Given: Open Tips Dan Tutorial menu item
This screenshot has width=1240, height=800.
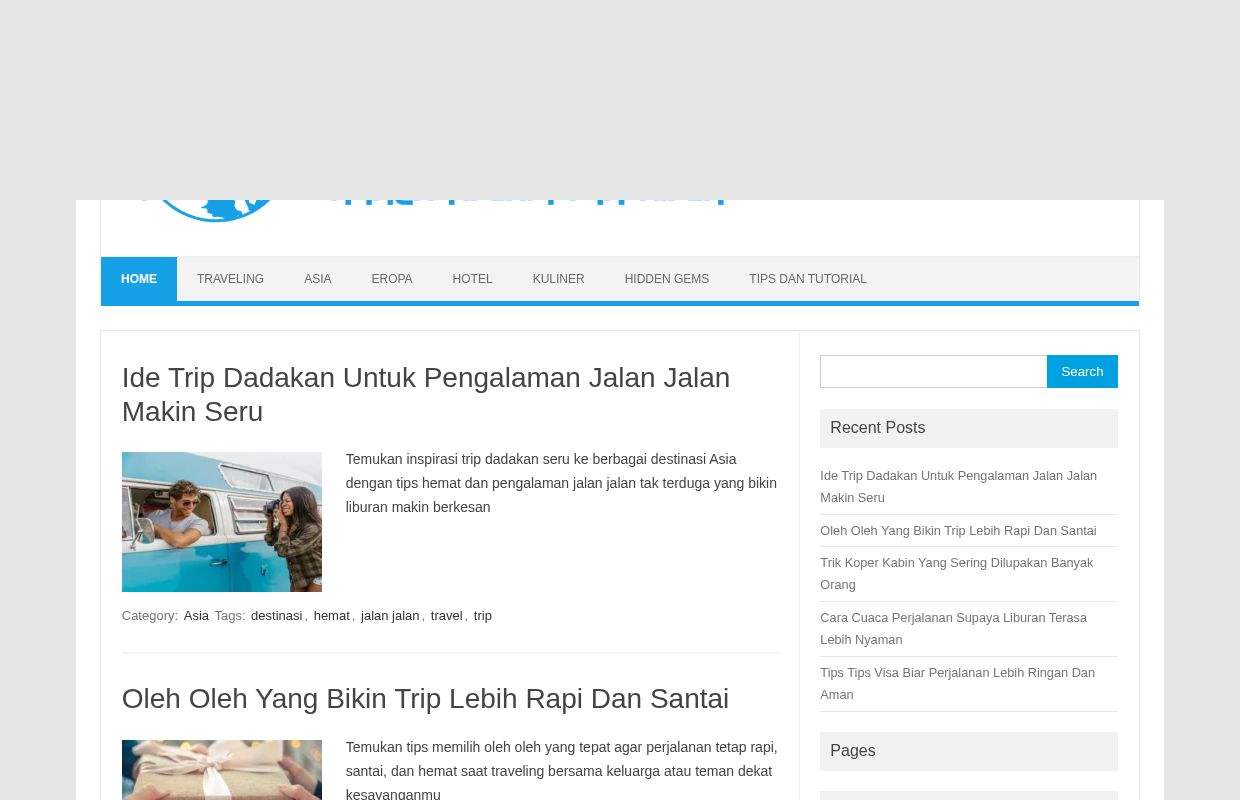Looking at the screenshot, I should click(x=808, y=279).
